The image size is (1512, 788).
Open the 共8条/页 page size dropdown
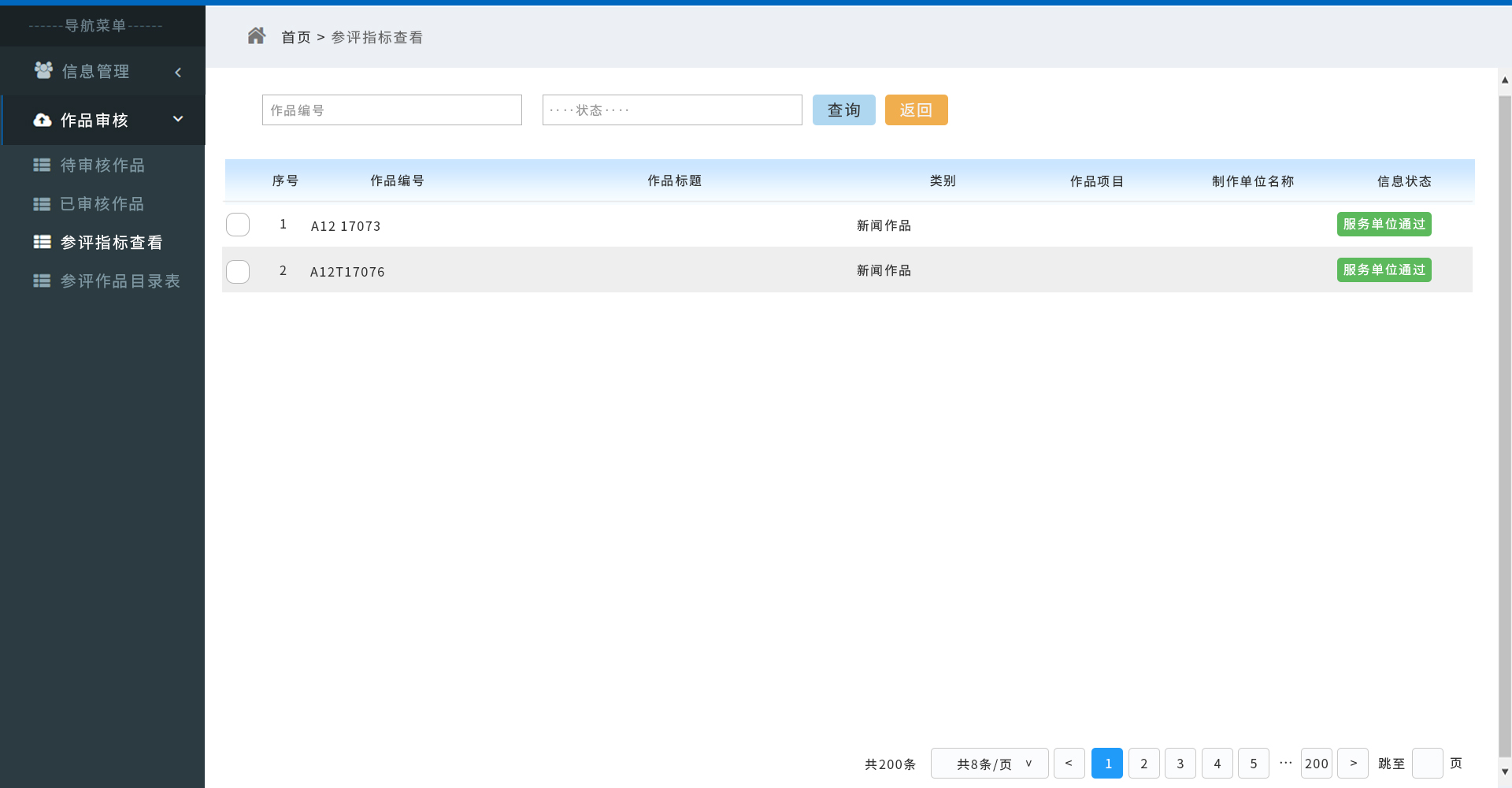[989, 763]
